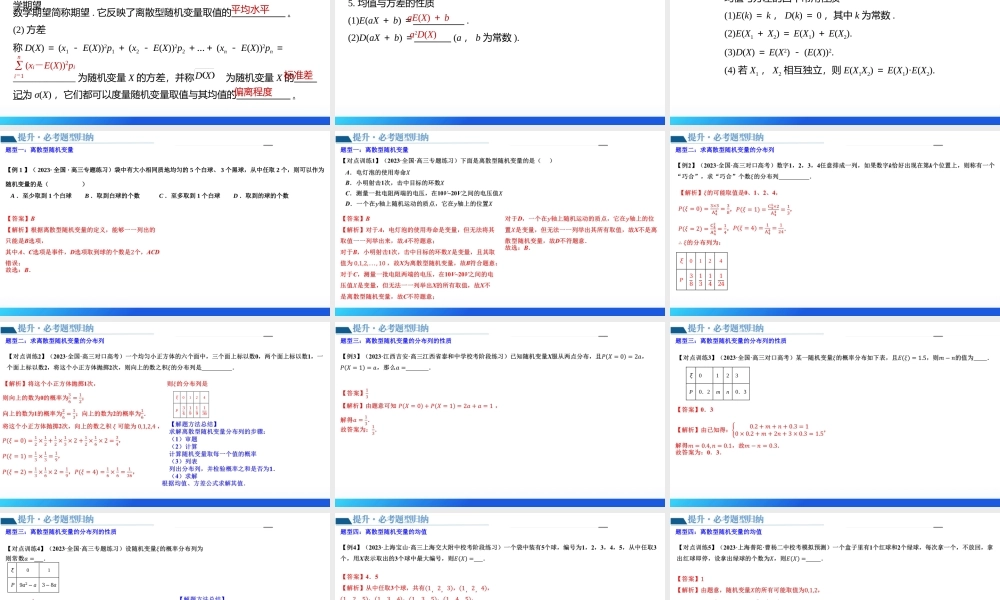Viewport: 1000px width, 600px height.
Task: Select the 例3 slide about 两点分布
Action: point(499,414)
